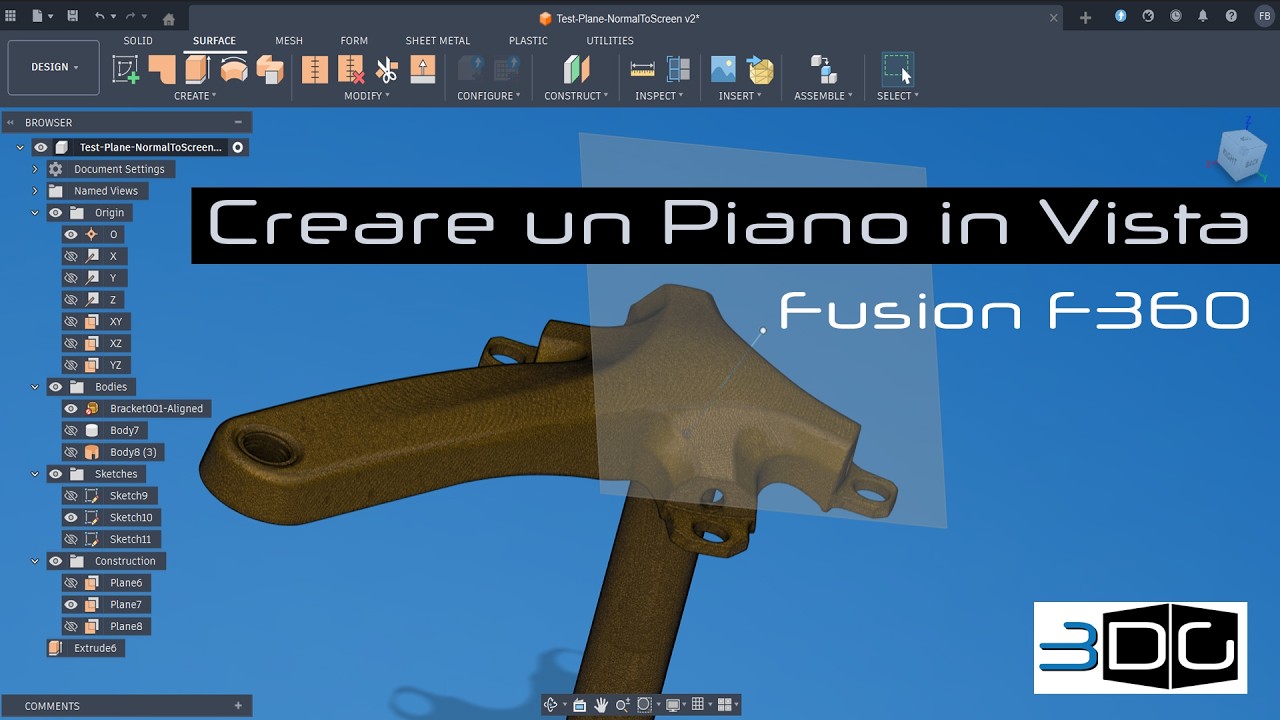This screenshot has width=1280, height=720.
Task: Collapse the Browser panel minus button
Action: (238, 122)
